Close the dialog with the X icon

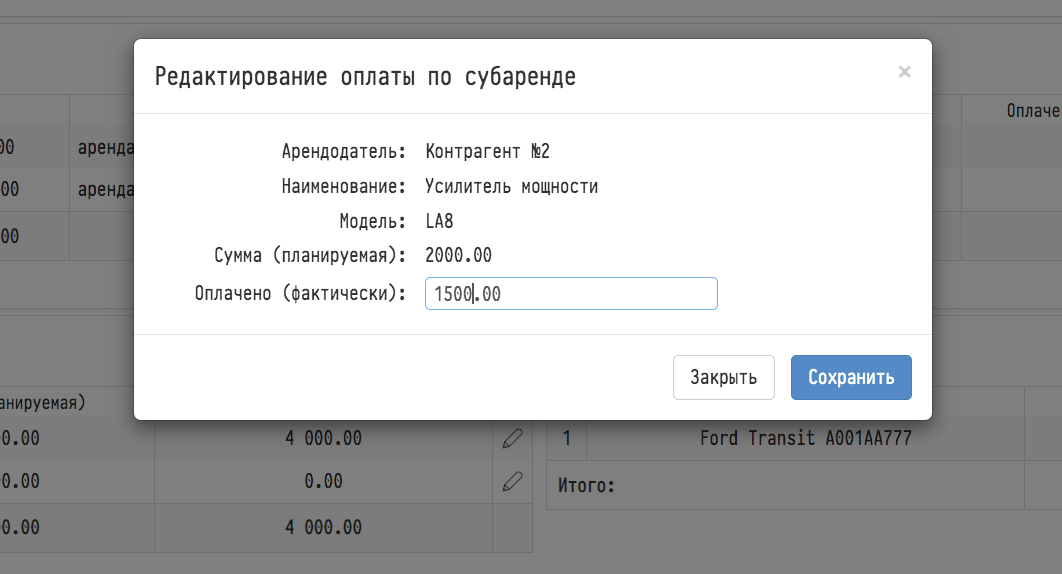[904, 72]
